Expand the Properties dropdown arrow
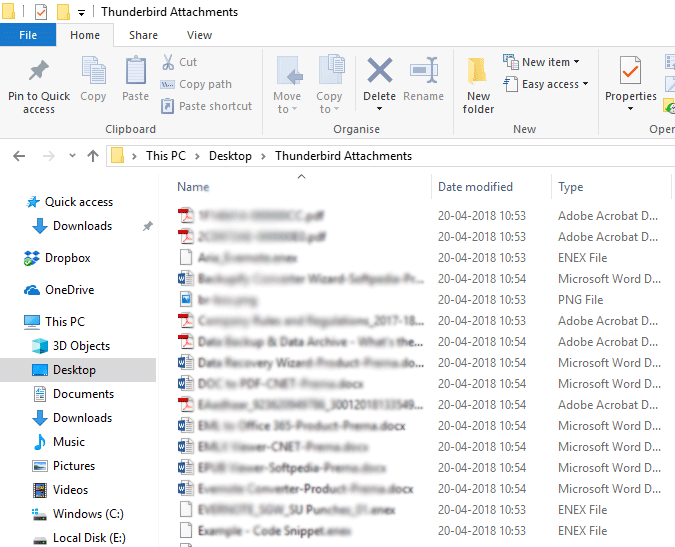This screenshot has width=675, height=547. point(630,109)
